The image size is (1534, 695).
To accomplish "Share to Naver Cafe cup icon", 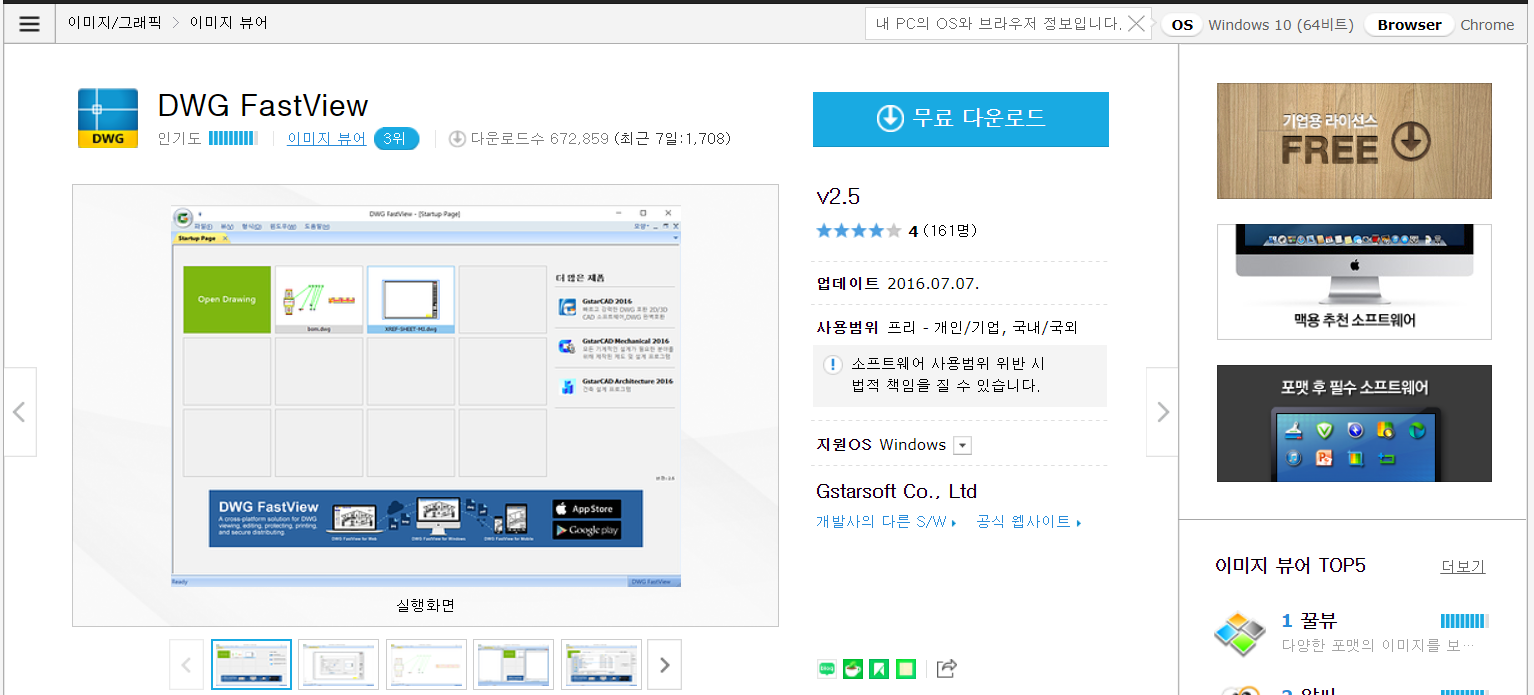I will point(853,668).
